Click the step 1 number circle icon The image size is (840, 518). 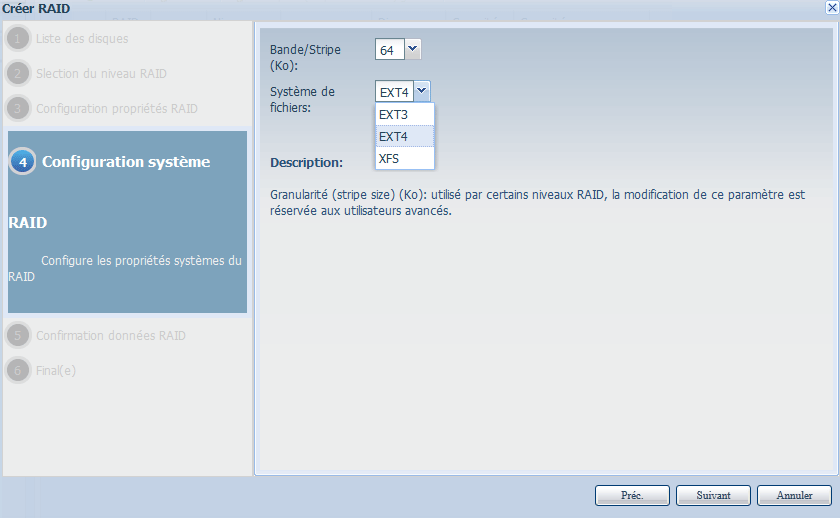click(x=18, y=39)
